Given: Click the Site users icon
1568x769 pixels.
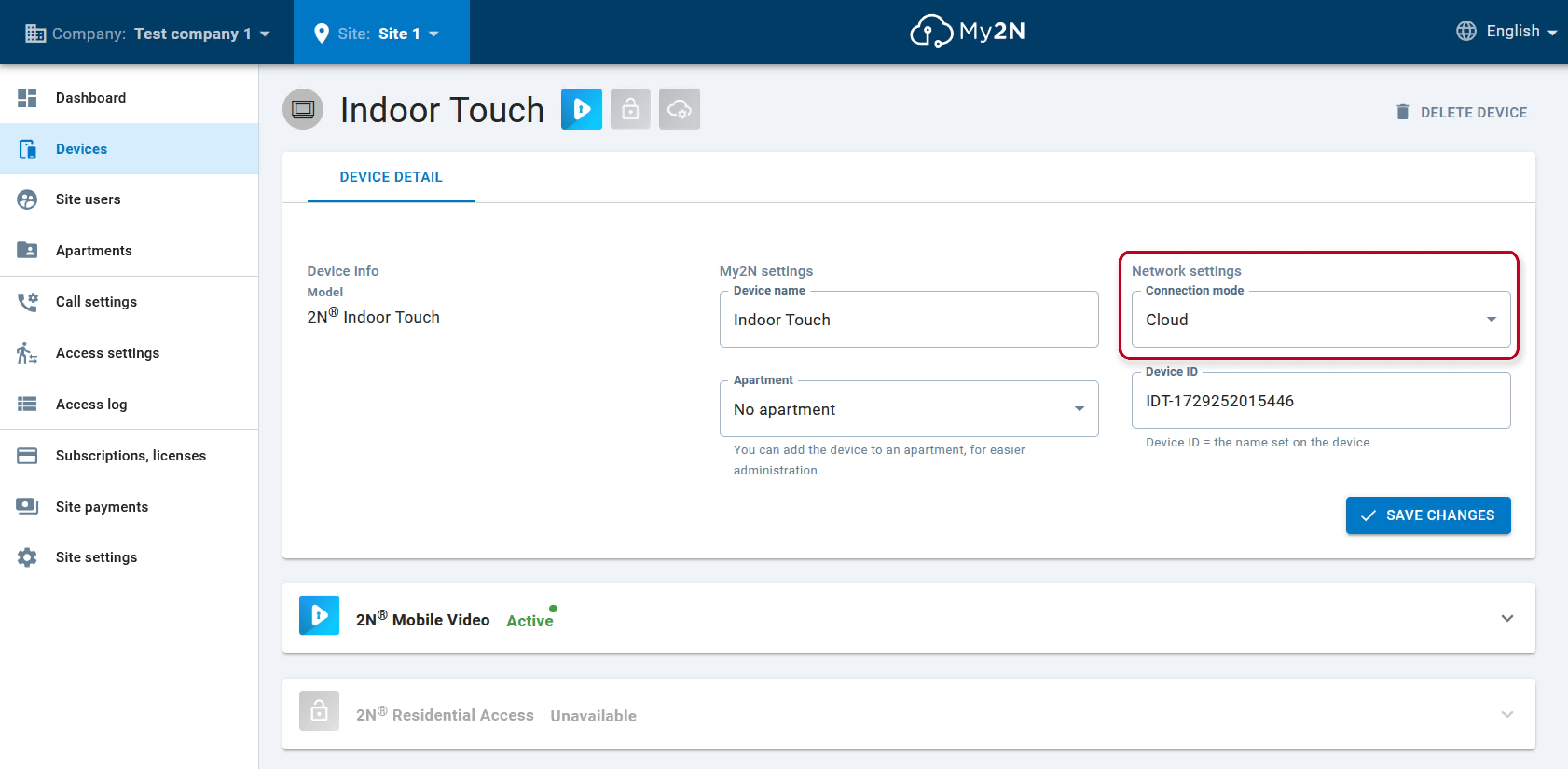Looking at the screenshot, I should 27,199.
